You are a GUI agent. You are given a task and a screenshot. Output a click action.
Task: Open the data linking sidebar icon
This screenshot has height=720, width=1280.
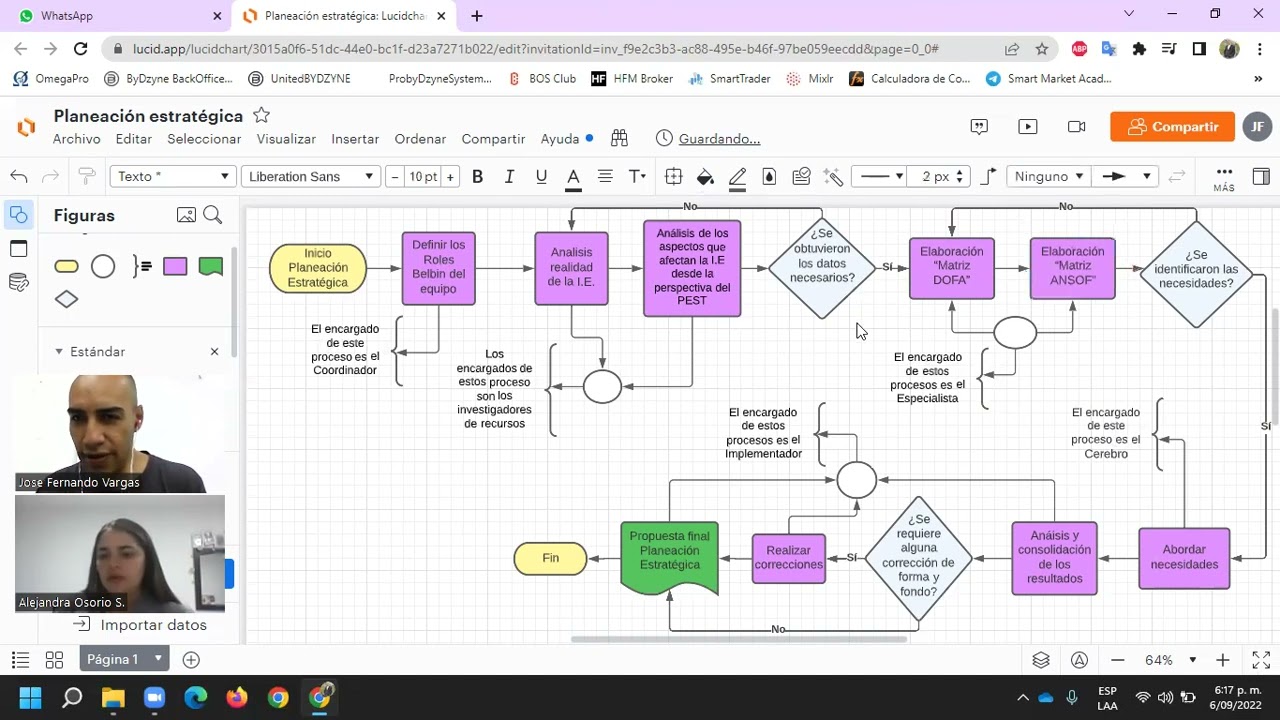[x=18, y=282]
